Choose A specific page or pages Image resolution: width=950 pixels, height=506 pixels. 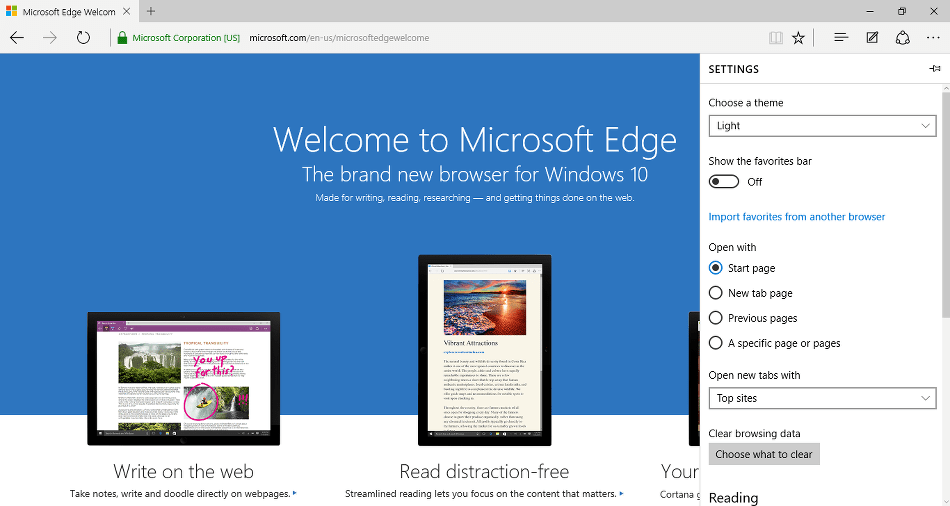point(715,343)
